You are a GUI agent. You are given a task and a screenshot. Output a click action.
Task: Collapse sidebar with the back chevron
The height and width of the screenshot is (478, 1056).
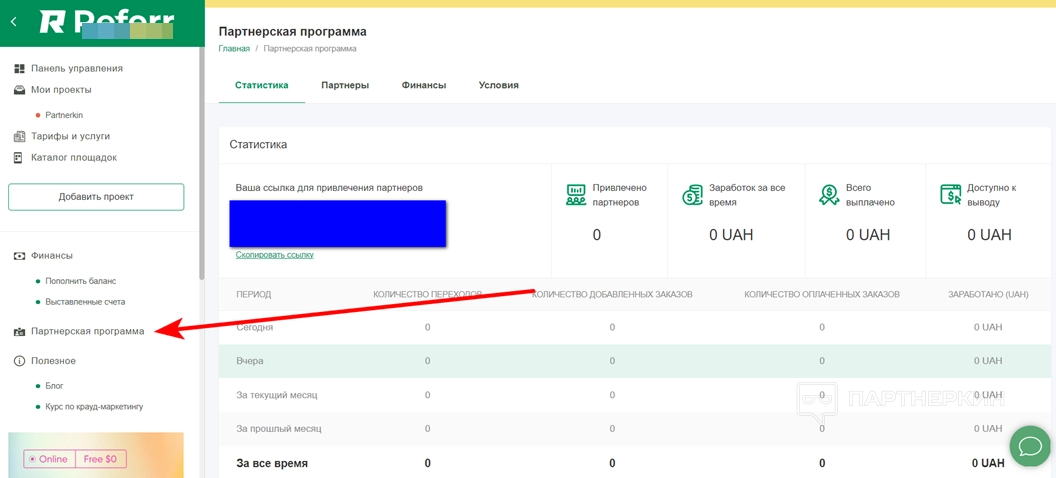pos(14,22)
